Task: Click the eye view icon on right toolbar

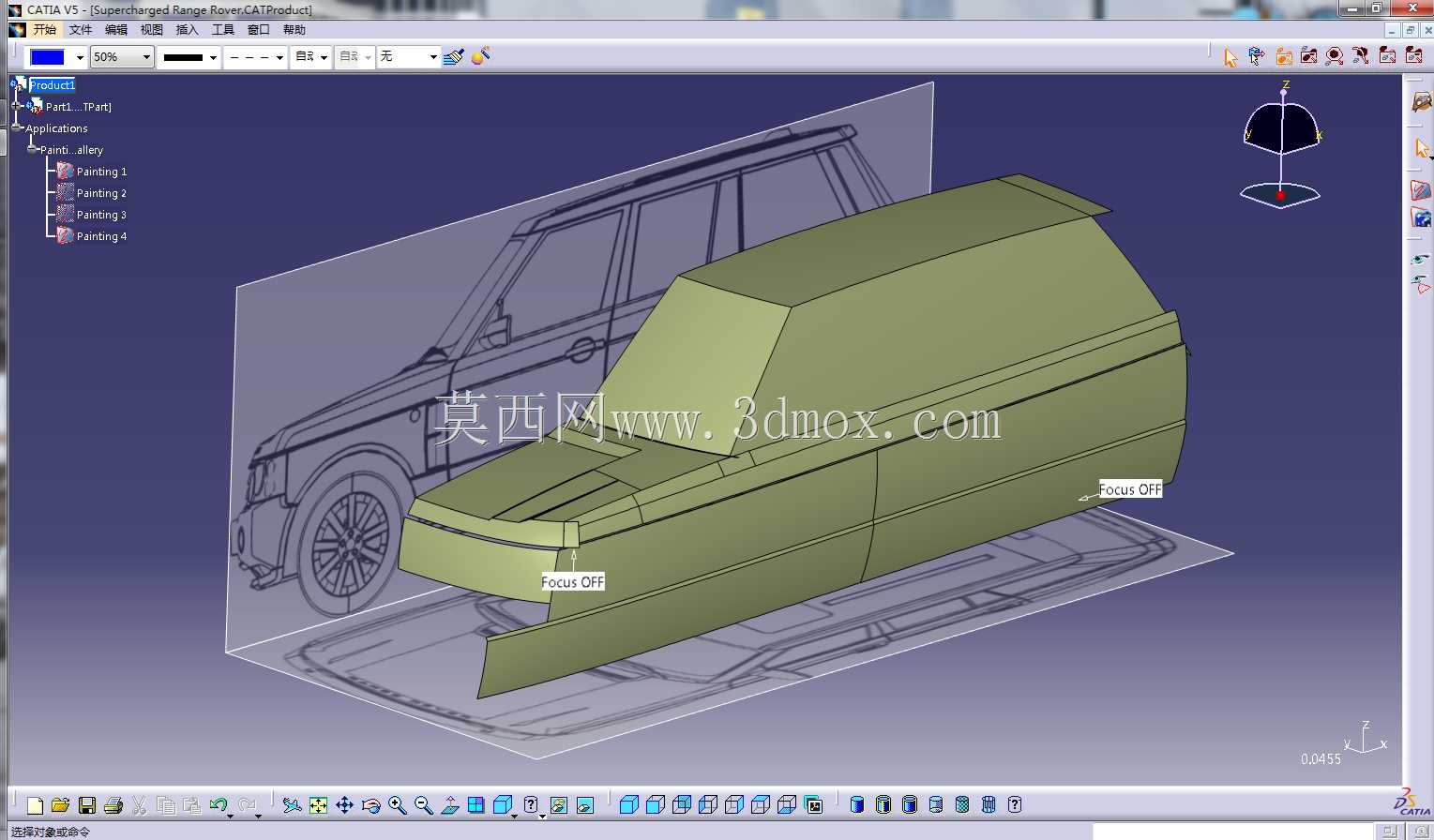Action: click(x=1421, y=260)
